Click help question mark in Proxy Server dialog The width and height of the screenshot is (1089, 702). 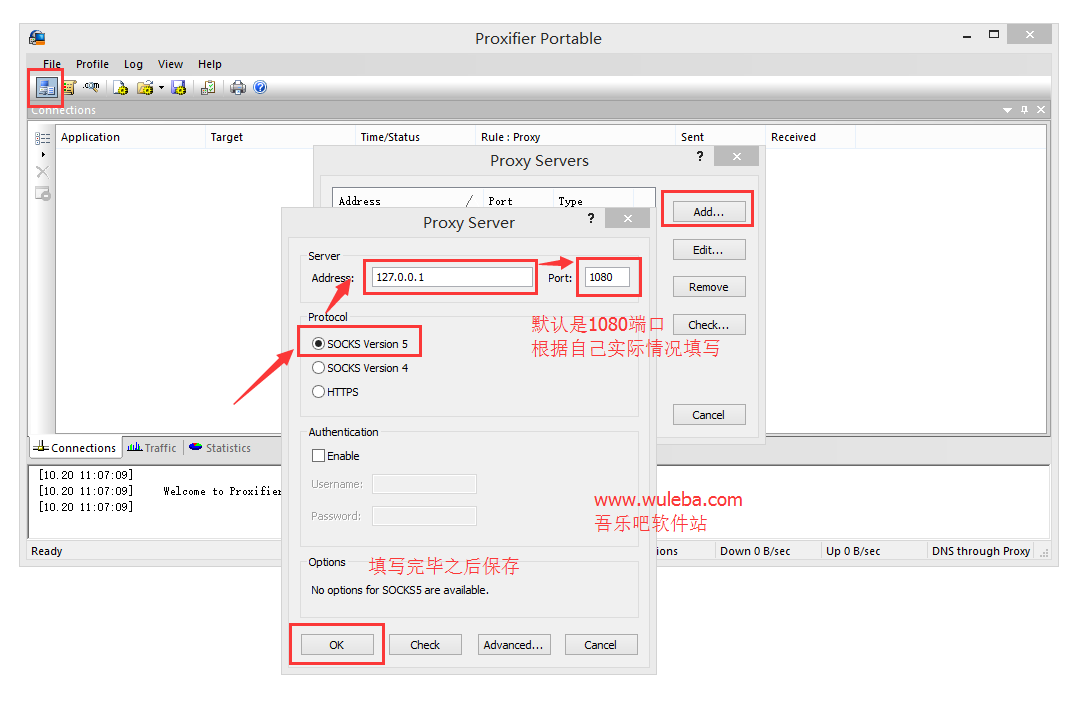tap(591, 218)
